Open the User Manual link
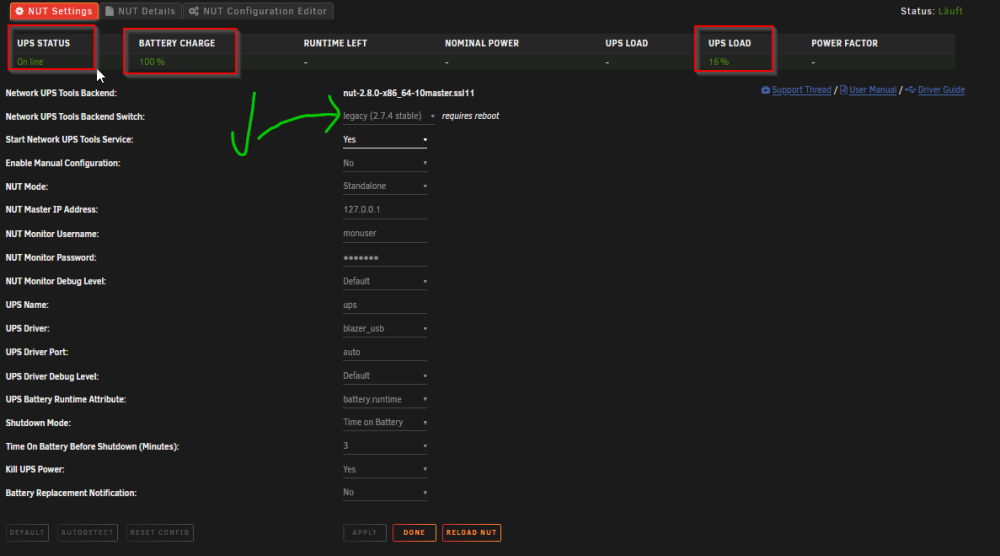 (872, 90)
